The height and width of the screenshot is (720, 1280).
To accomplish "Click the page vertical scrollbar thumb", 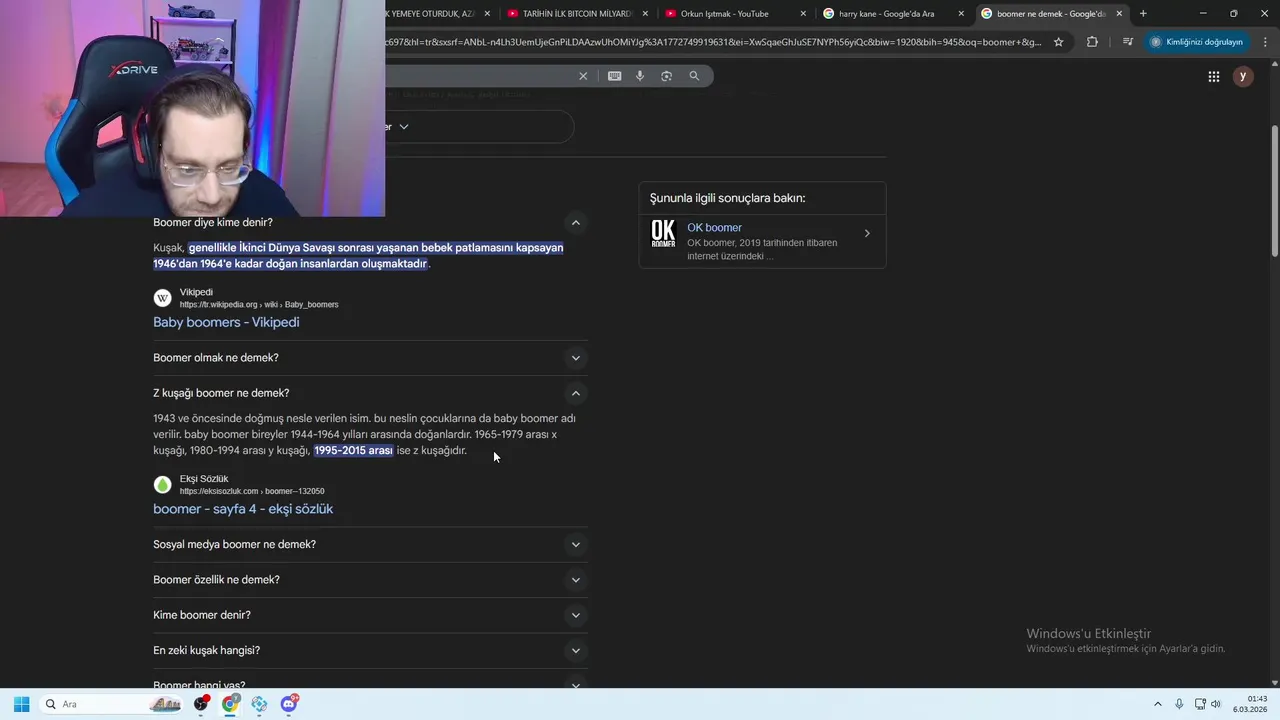I will (x=1274, y=190).
